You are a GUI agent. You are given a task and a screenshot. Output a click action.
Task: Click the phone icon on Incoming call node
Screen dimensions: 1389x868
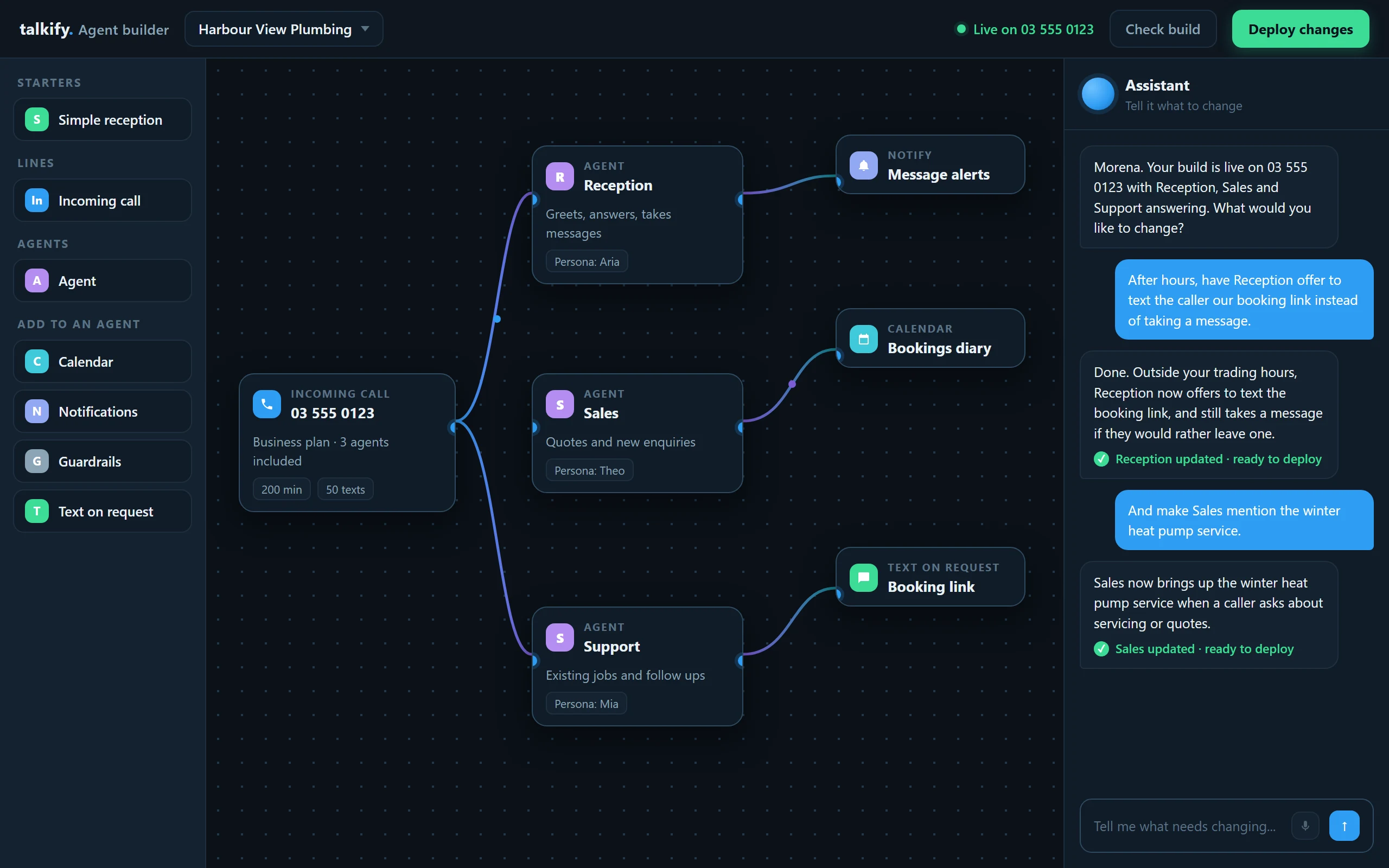coord(267,405)
